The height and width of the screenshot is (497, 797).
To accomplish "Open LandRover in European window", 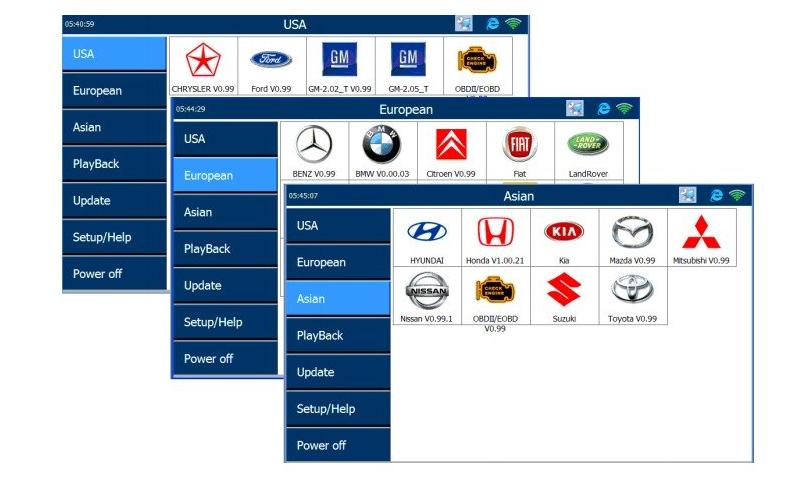I will 589,151.
